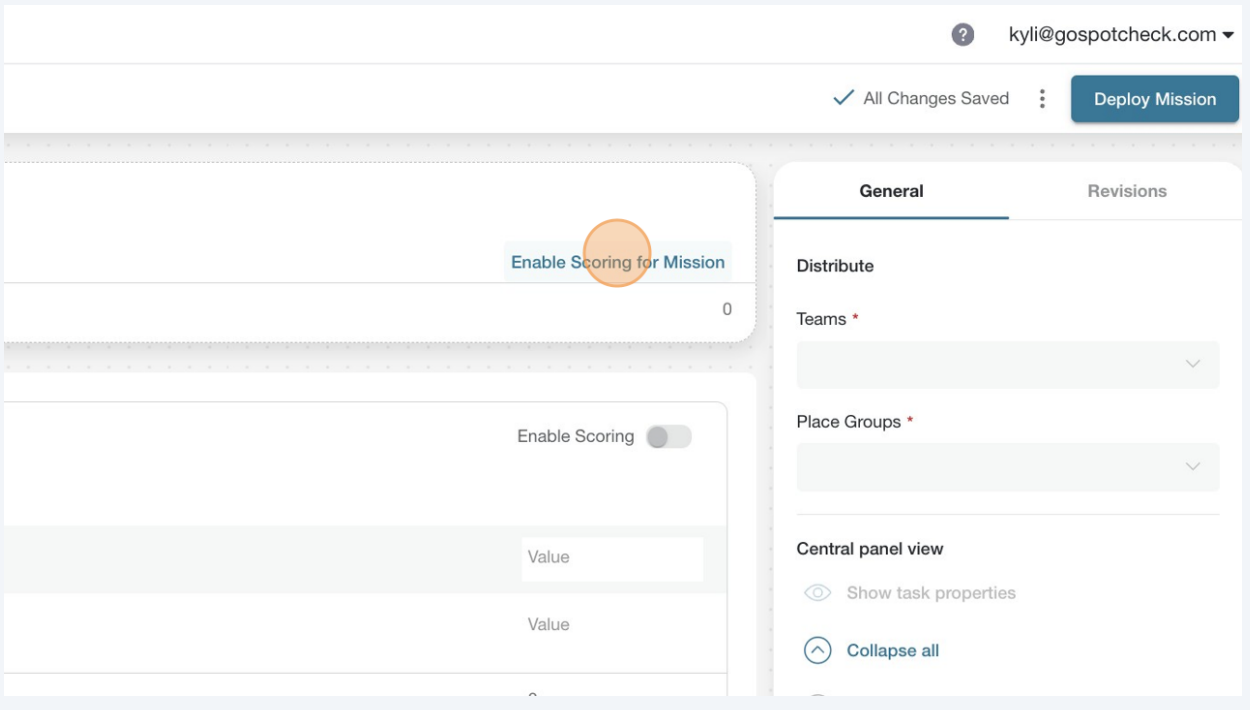
Task: Click the second Value text below
Action: pyautogui.click(x=548, y=624)
